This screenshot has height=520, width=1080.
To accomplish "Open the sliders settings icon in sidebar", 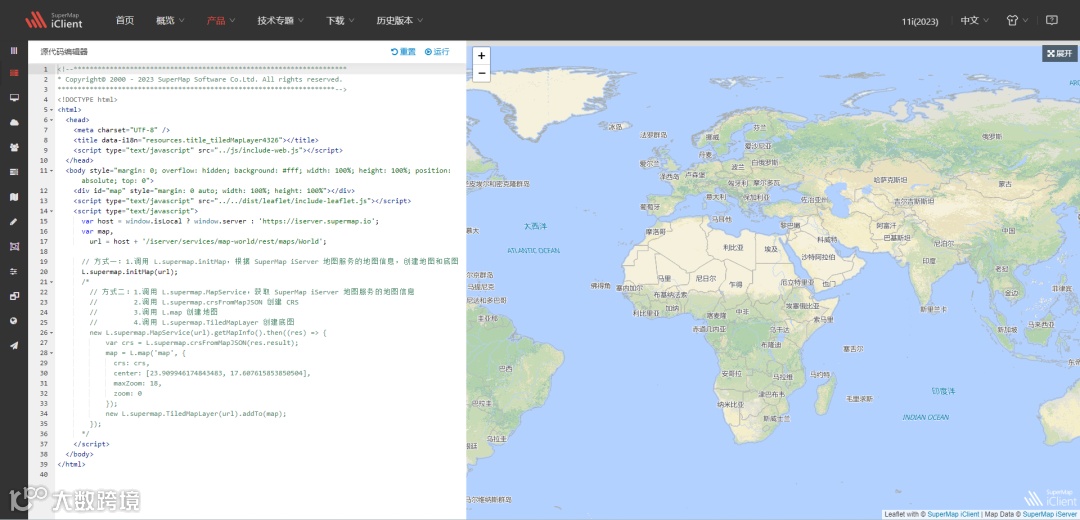I will point(14,271).
